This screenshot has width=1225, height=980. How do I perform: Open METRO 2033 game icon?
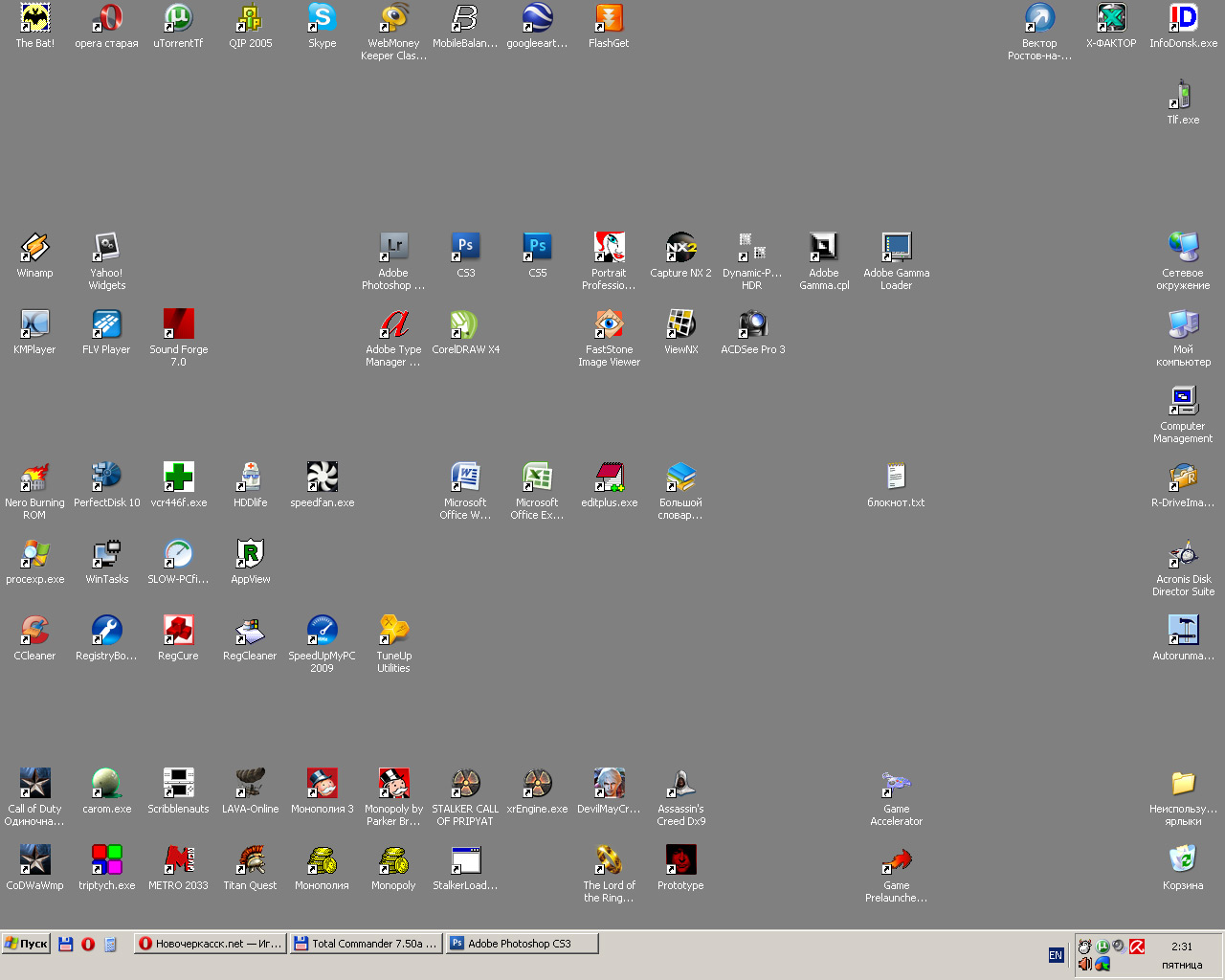click(x=179, y=859)
